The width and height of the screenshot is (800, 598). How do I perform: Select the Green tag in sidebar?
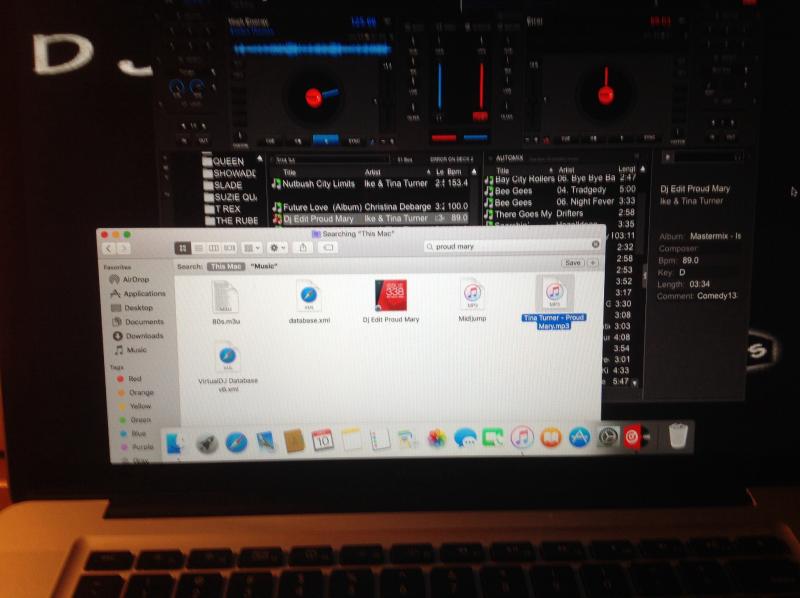(x=135, y=420)
